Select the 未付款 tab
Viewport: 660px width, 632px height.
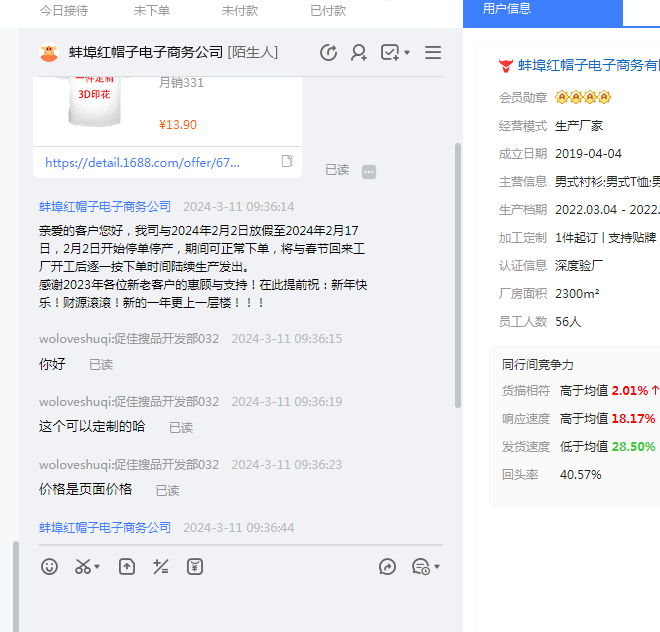click(x=239, y=10)
